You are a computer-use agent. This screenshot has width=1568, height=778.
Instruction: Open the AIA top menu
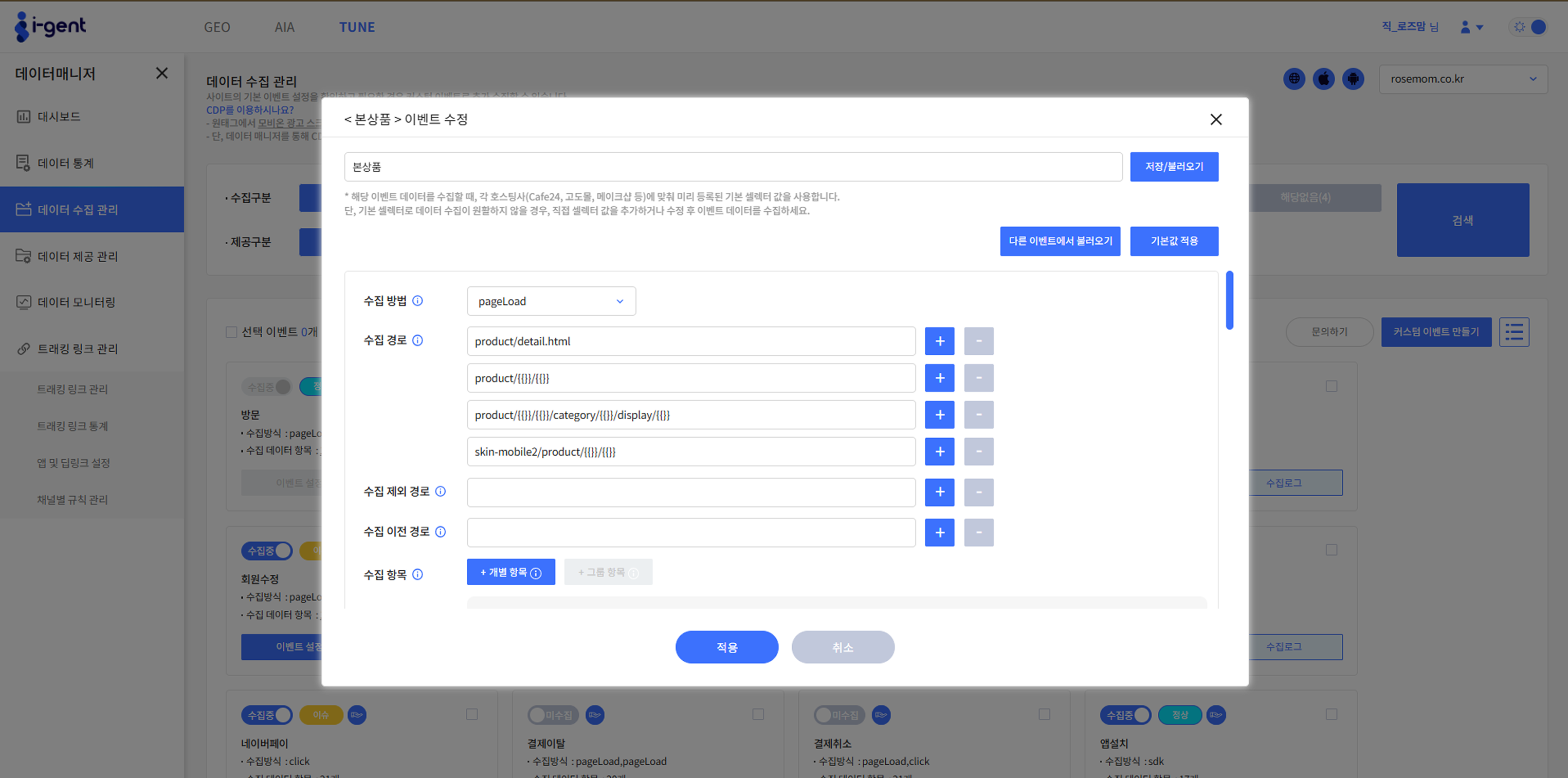pos(284,27)
